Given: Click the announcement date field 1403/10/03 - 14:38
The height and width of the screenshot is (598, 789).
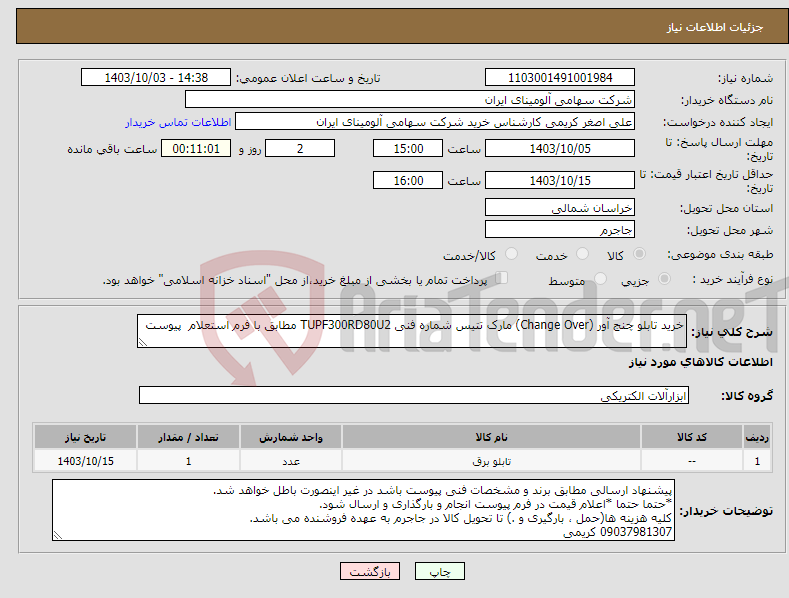Looking at the screenshot, I should [155, 78].
